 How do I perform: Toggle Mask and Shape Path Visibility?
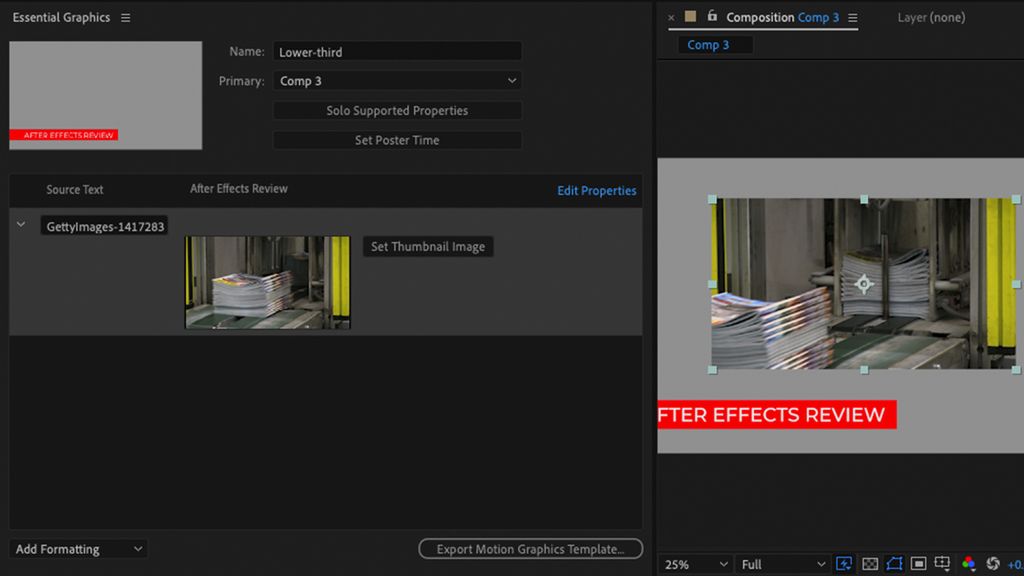(894, 563)
